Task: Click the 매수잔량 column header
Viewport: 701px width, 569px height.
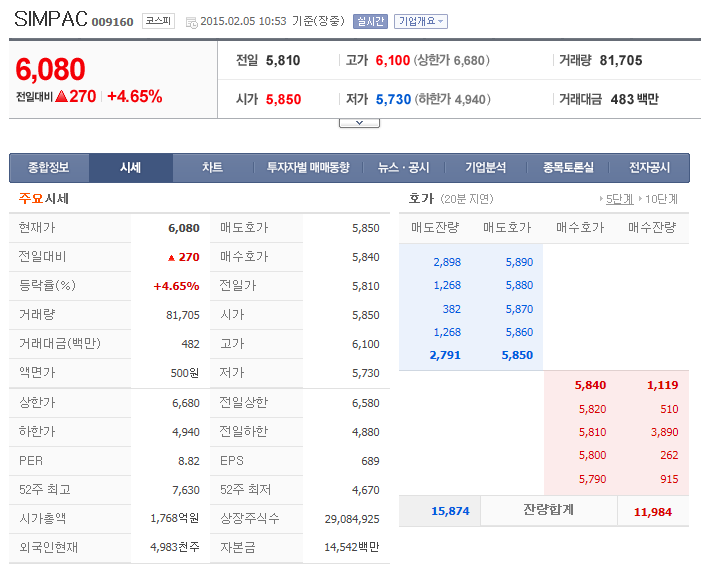Action: click(x=652, y=228)
